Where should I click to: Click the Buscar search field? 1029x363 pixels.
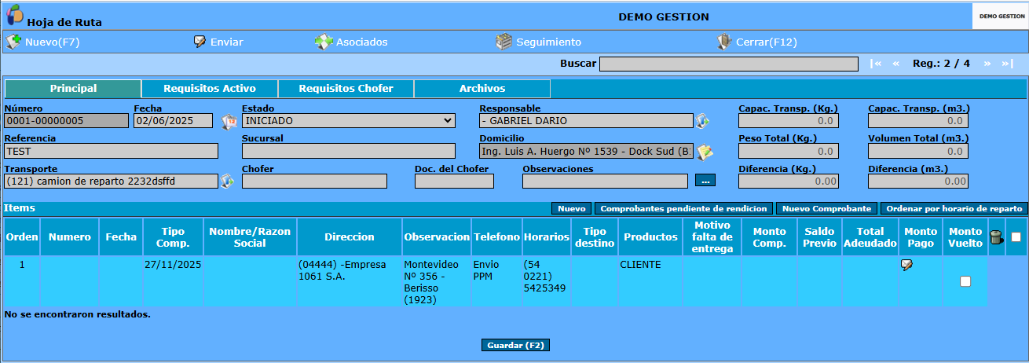[728, 64]
